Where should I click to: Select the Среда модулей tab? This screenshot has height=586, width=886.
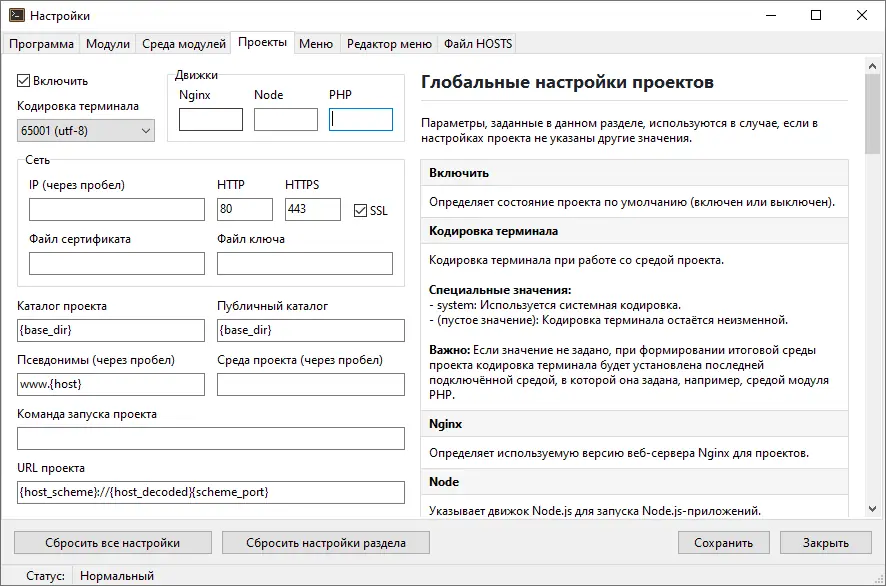point(184,44)
